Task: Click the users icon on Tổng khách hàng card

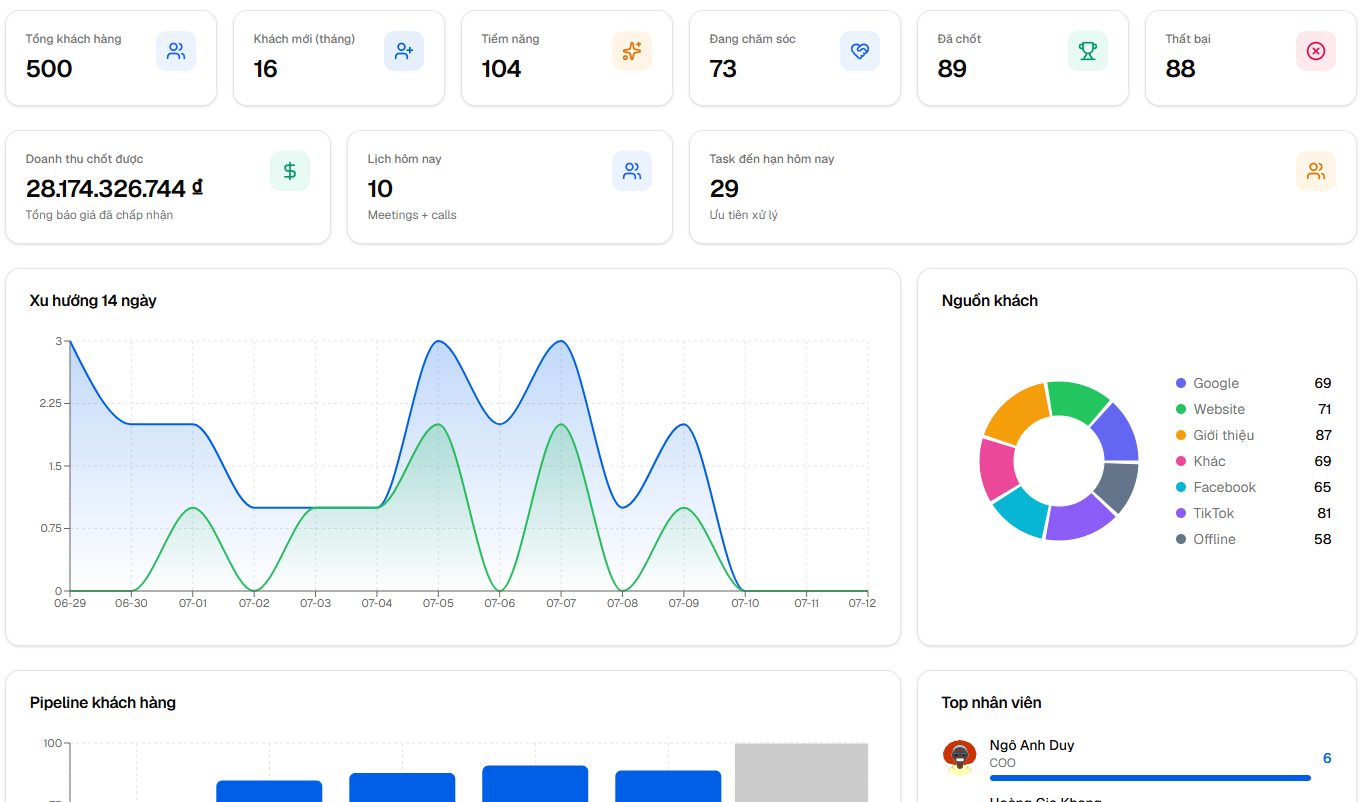Action: coord(176,51)
